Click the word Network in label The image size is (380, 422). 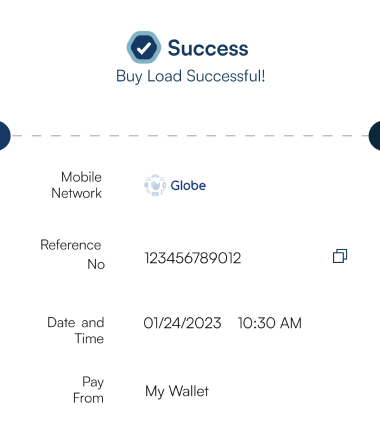pyautogui.click(x=77, y=193)
